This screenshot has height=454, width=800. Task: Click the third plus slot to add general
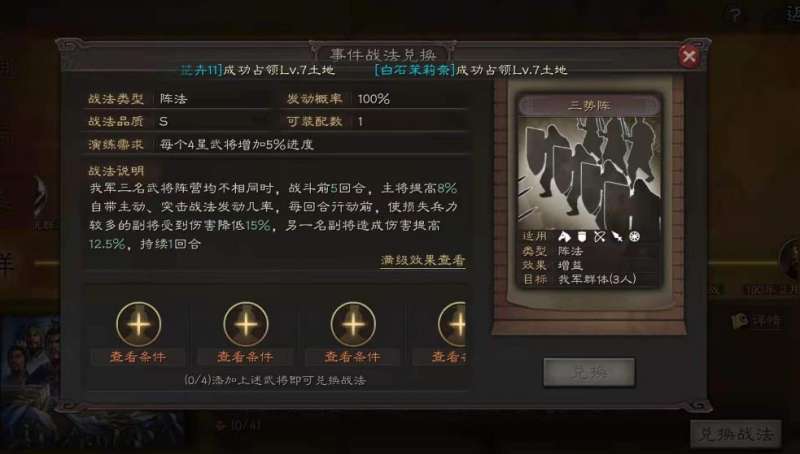pos(353,324)
